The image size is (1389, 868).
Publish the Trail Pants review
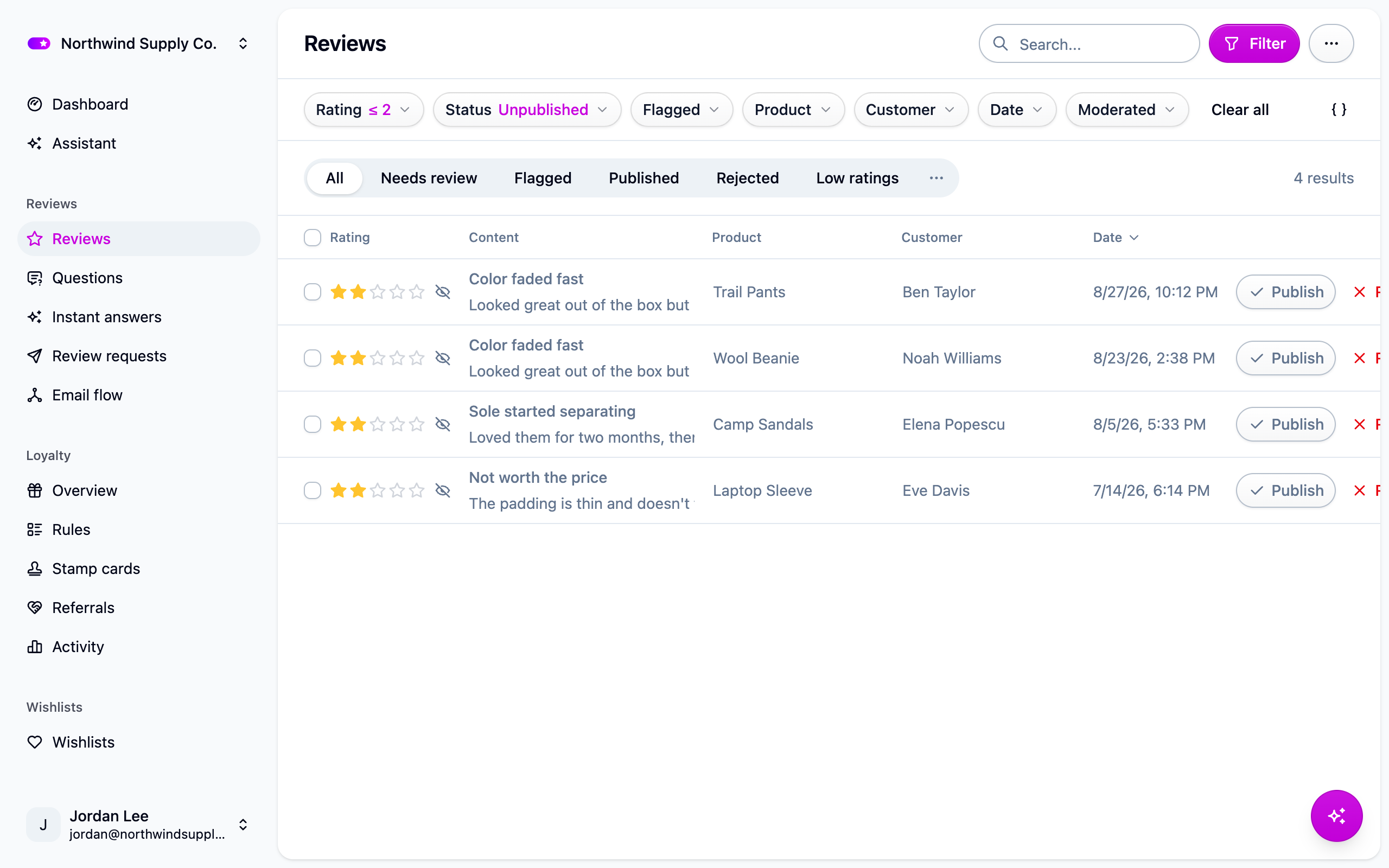click(x=1286, y=292)
